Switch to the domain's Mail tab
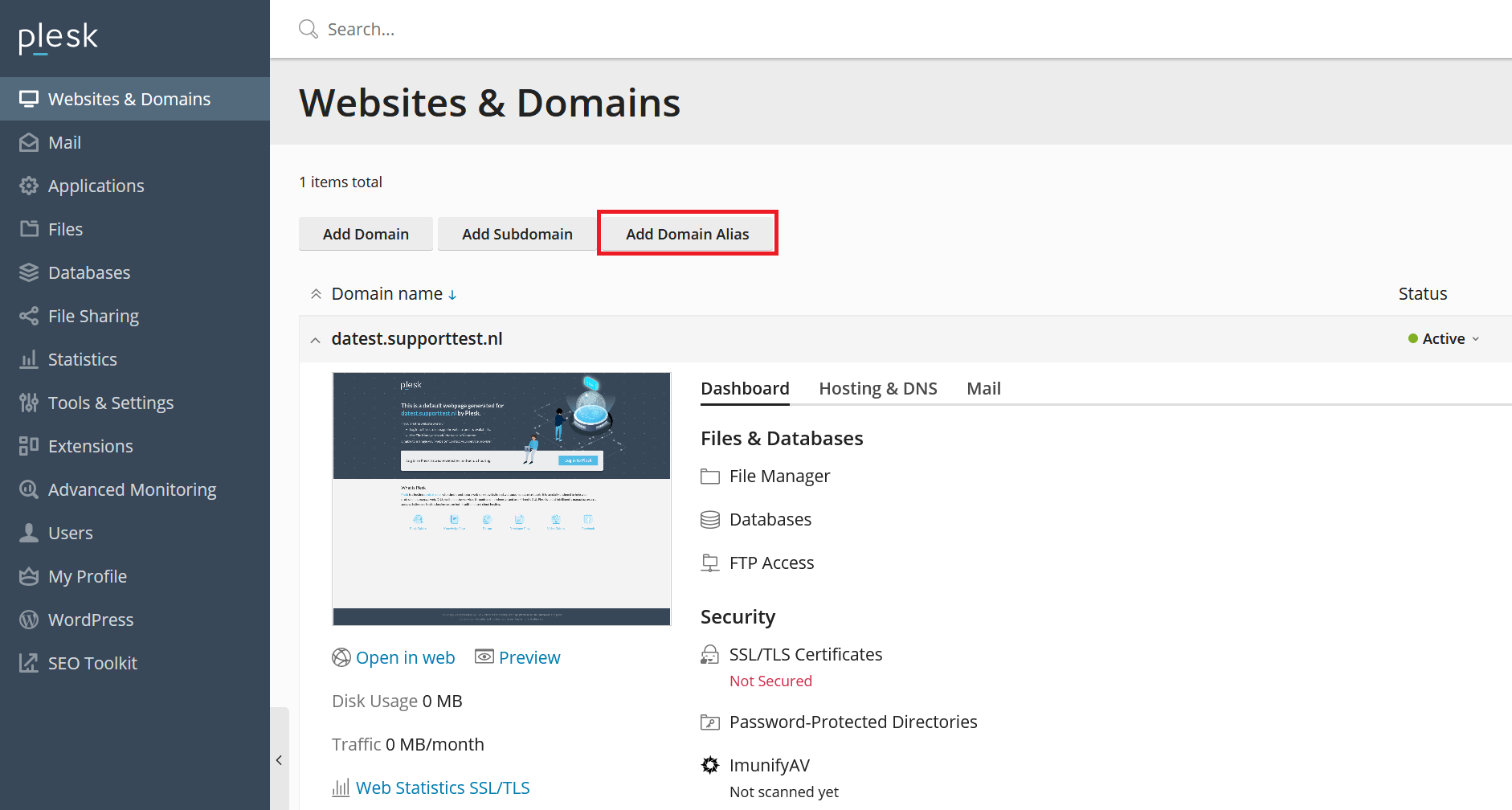This screenshot has height=810, width=1512. point(983,389)
